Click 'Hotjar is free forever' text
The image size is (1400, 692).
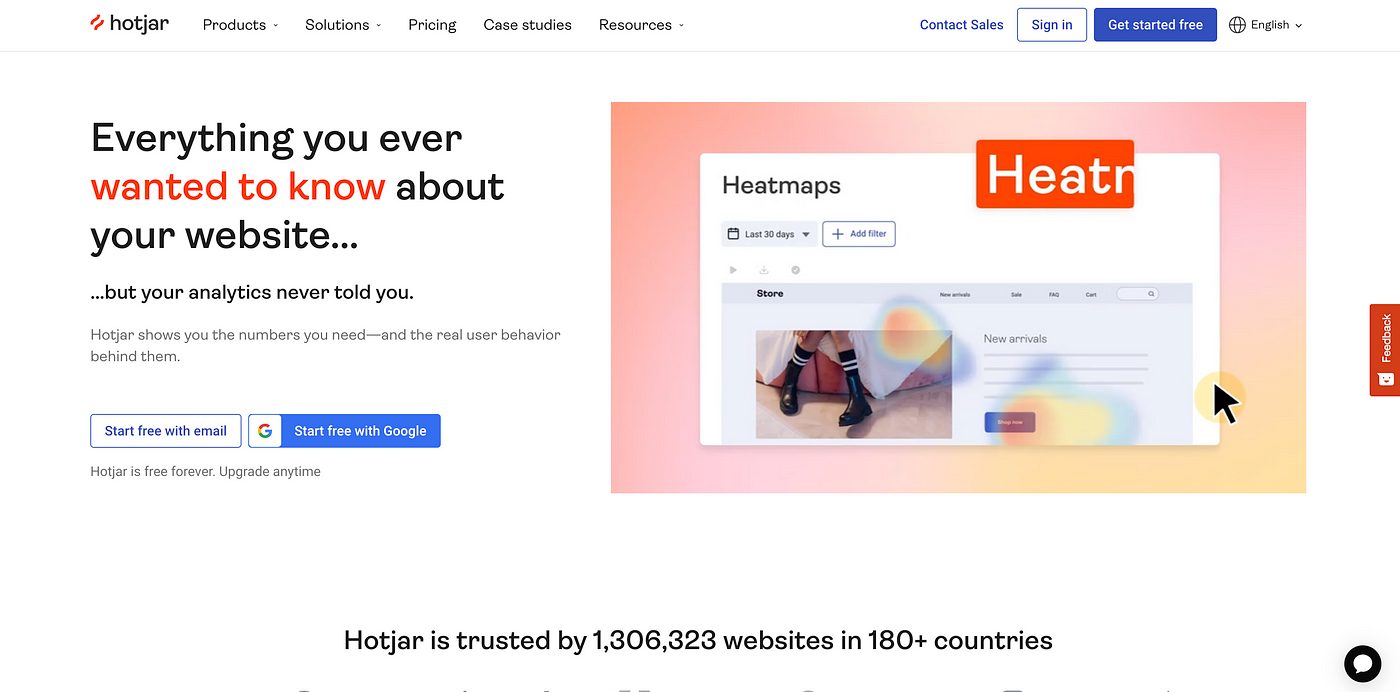(205, 471)
